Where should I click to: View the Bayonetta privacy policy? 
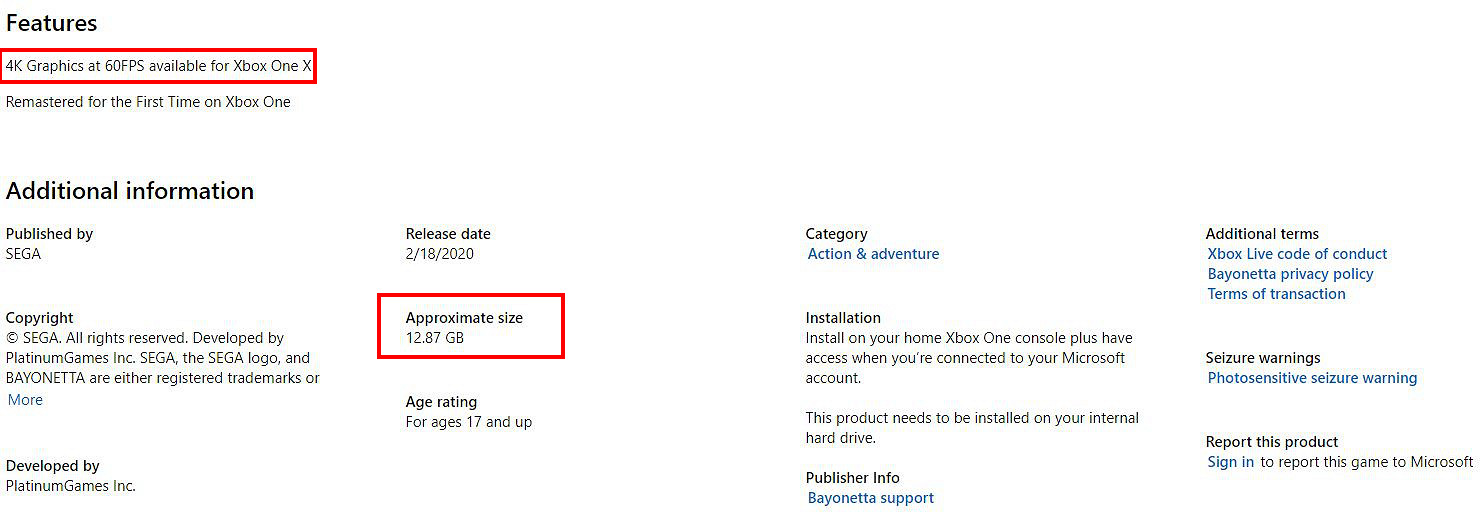click(x=1290, y=274)
